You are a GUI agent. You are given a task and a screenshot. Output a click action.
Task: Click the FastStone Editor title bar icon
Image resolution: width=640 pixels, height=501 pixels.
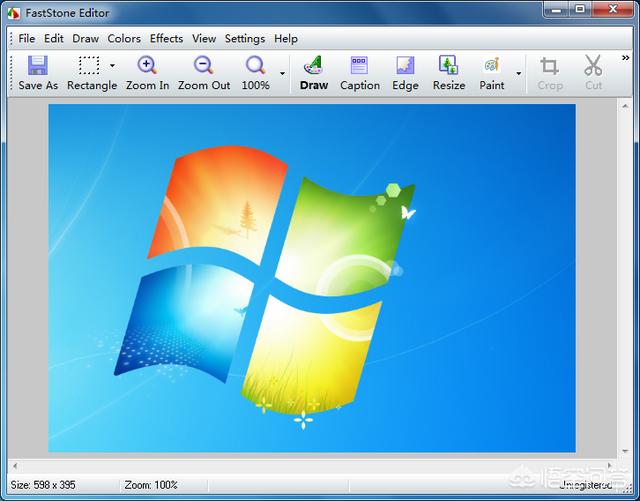[14, 13]
